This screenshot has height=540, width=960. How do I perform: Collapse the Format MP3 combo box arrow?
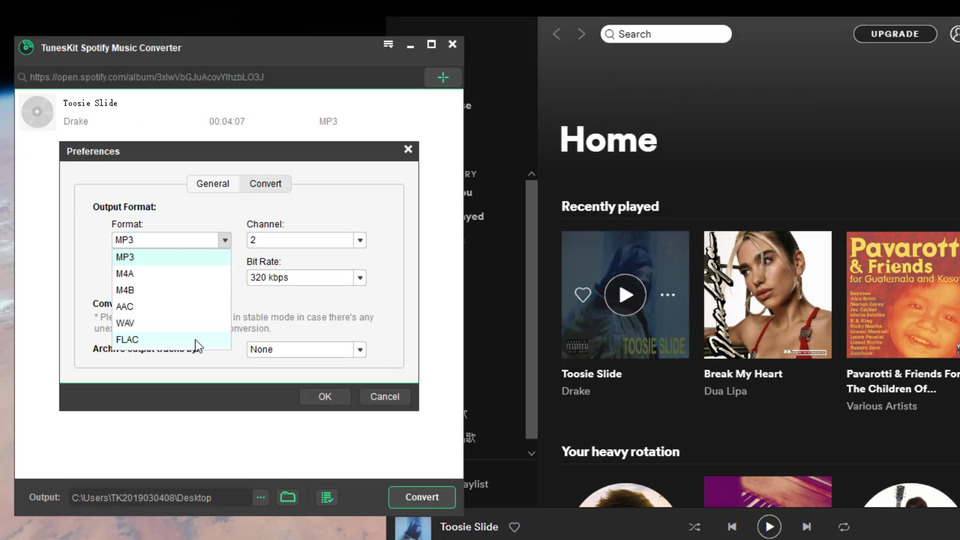pyautogui.click(x=225, y=240)
